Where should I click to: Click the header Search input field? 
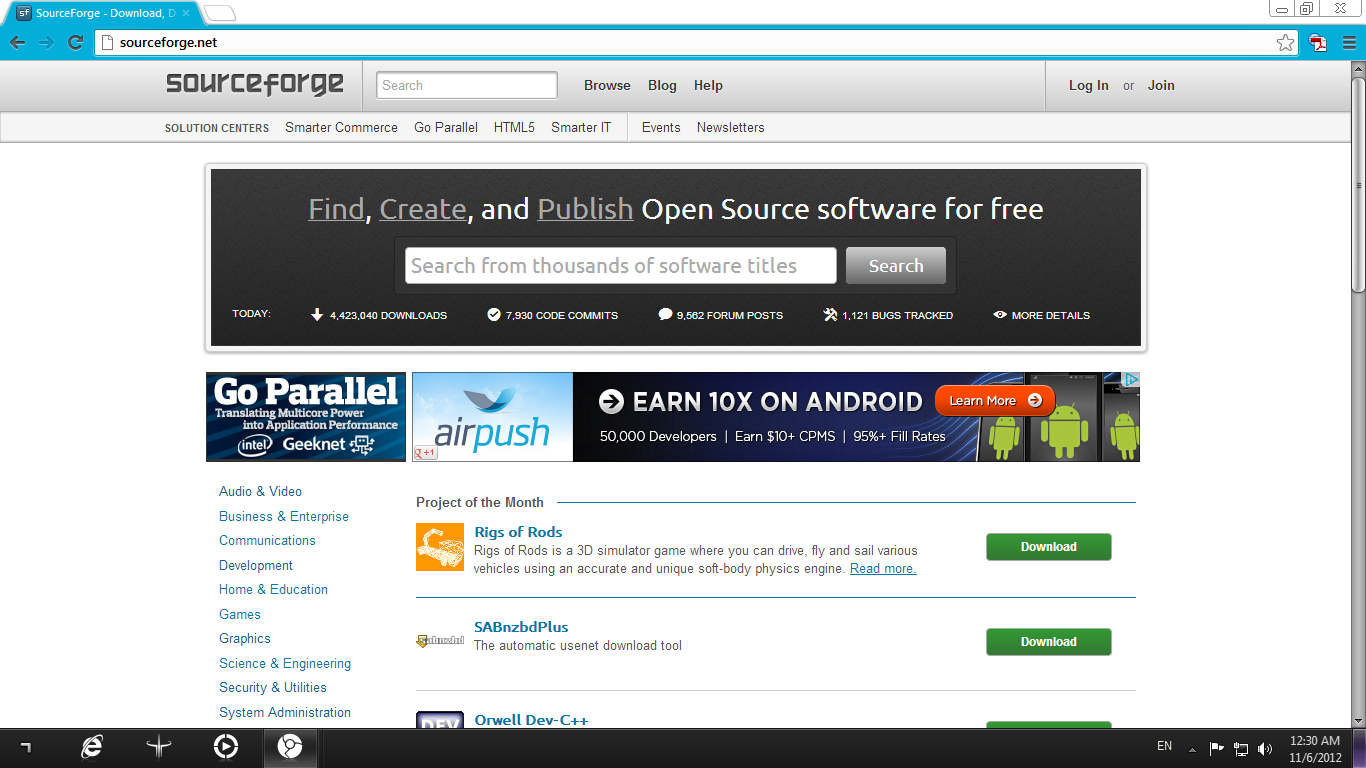[467, 85]
